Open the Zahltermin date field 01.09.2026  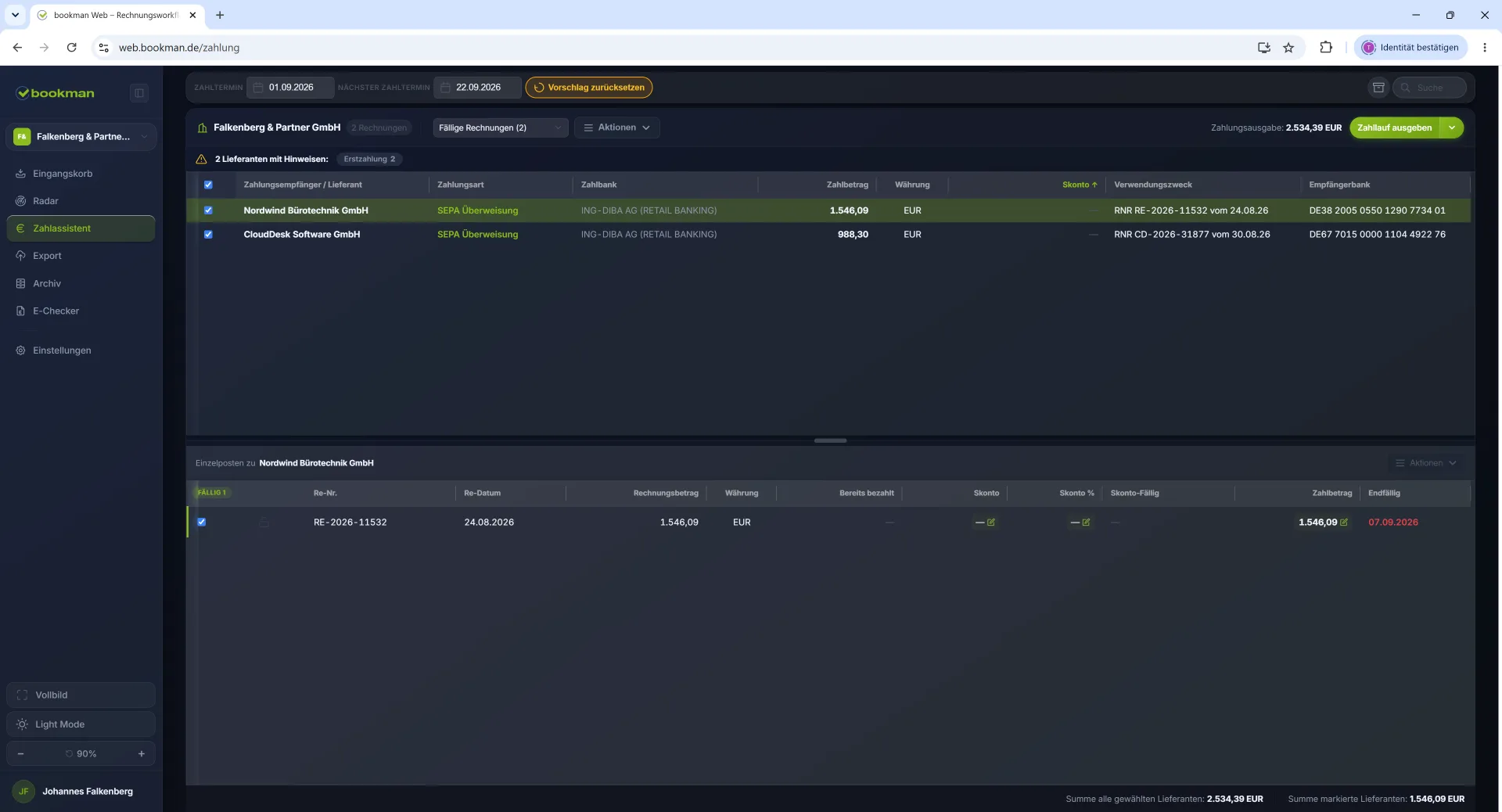290,88
